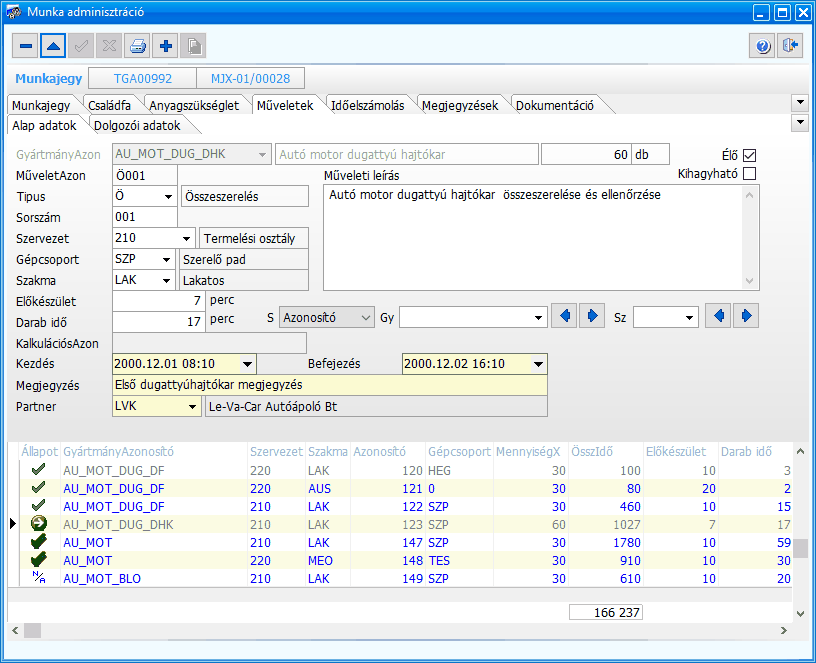Open help with question mark icon
Screen dimensions: 816x663
coord(762,46)
